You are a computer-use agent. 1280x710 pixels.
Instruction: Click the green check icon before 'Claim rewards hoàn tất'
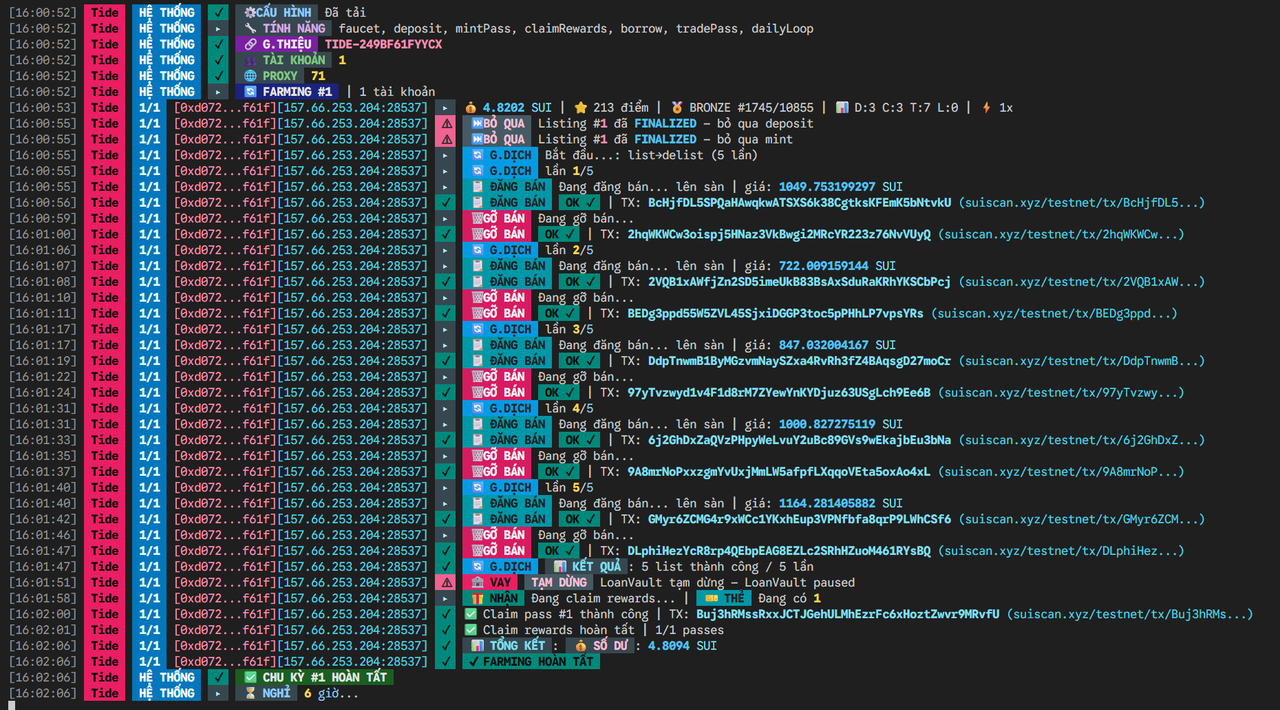coord(471,630)
